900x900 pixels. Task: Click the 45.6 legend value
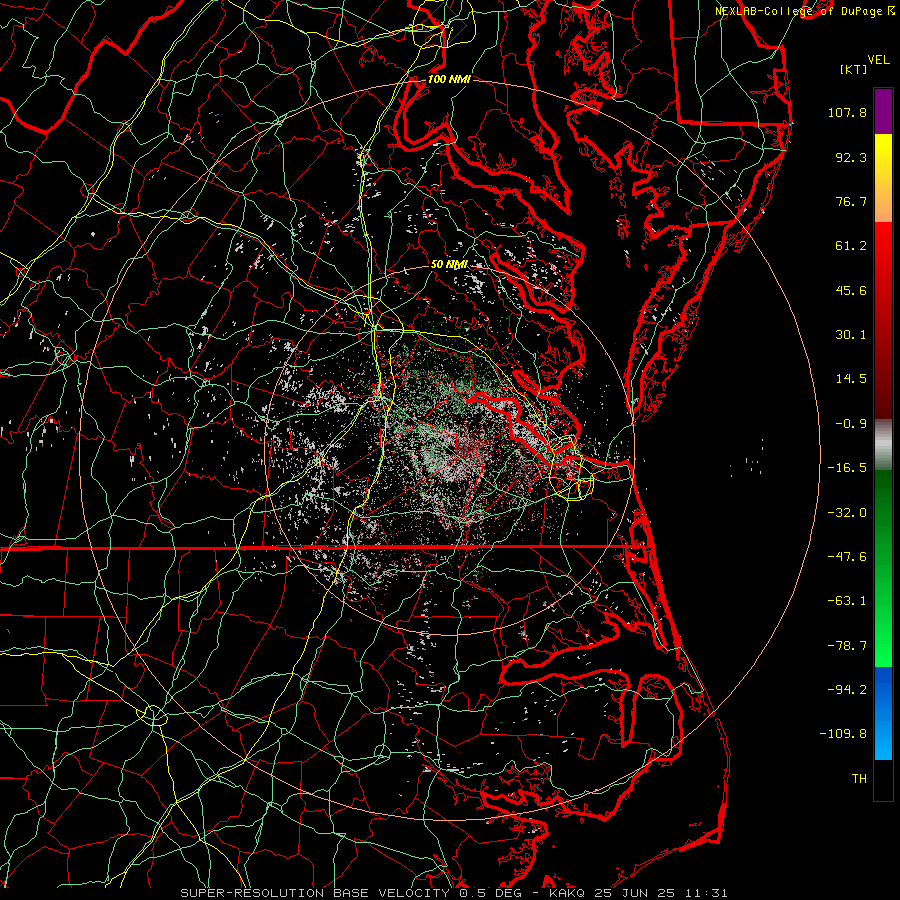[x=851, y=290]
